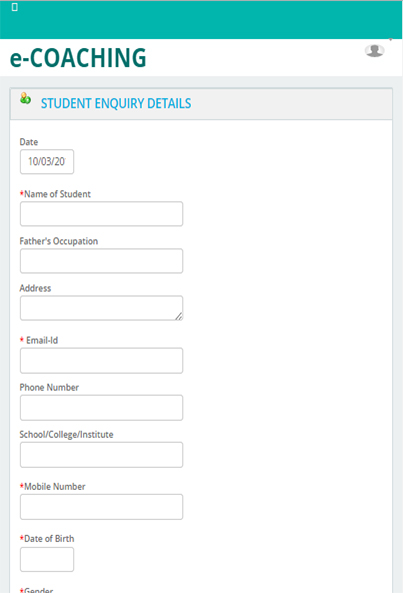Click into the Mobile Number input box
403x593 pixels.
(101, 507)
